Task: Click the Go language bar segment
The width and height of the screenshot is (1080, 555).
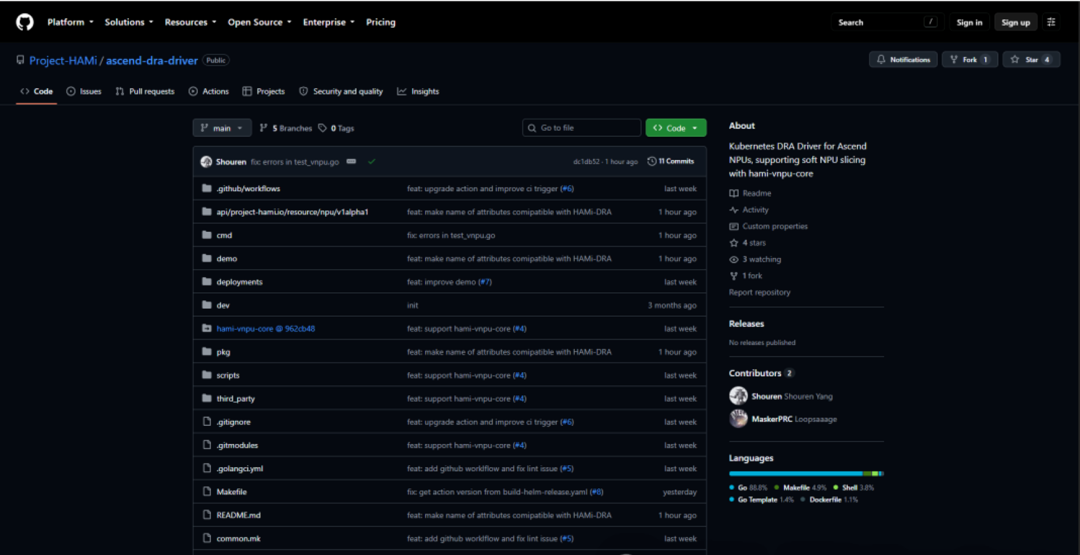Action: pyautogui.click(x=796, y=474)
